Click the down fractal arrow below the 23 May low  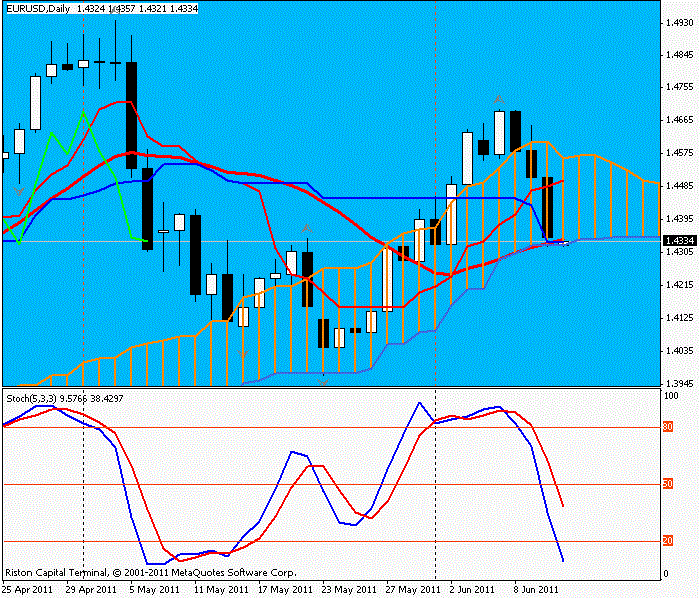[323, 382]
